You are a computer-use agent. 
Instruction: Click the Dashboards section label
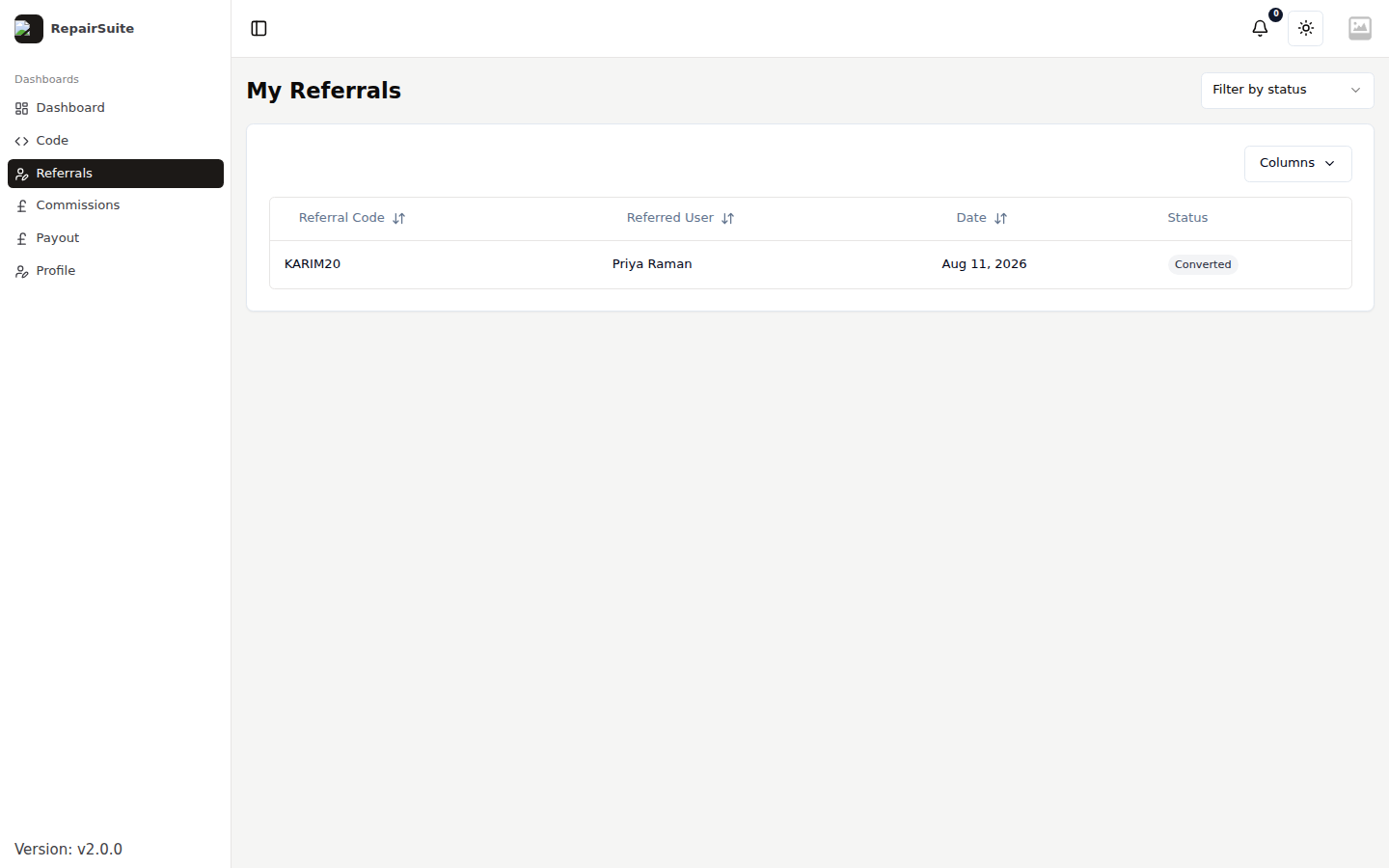pyautogui.click(x=46, y=79)
